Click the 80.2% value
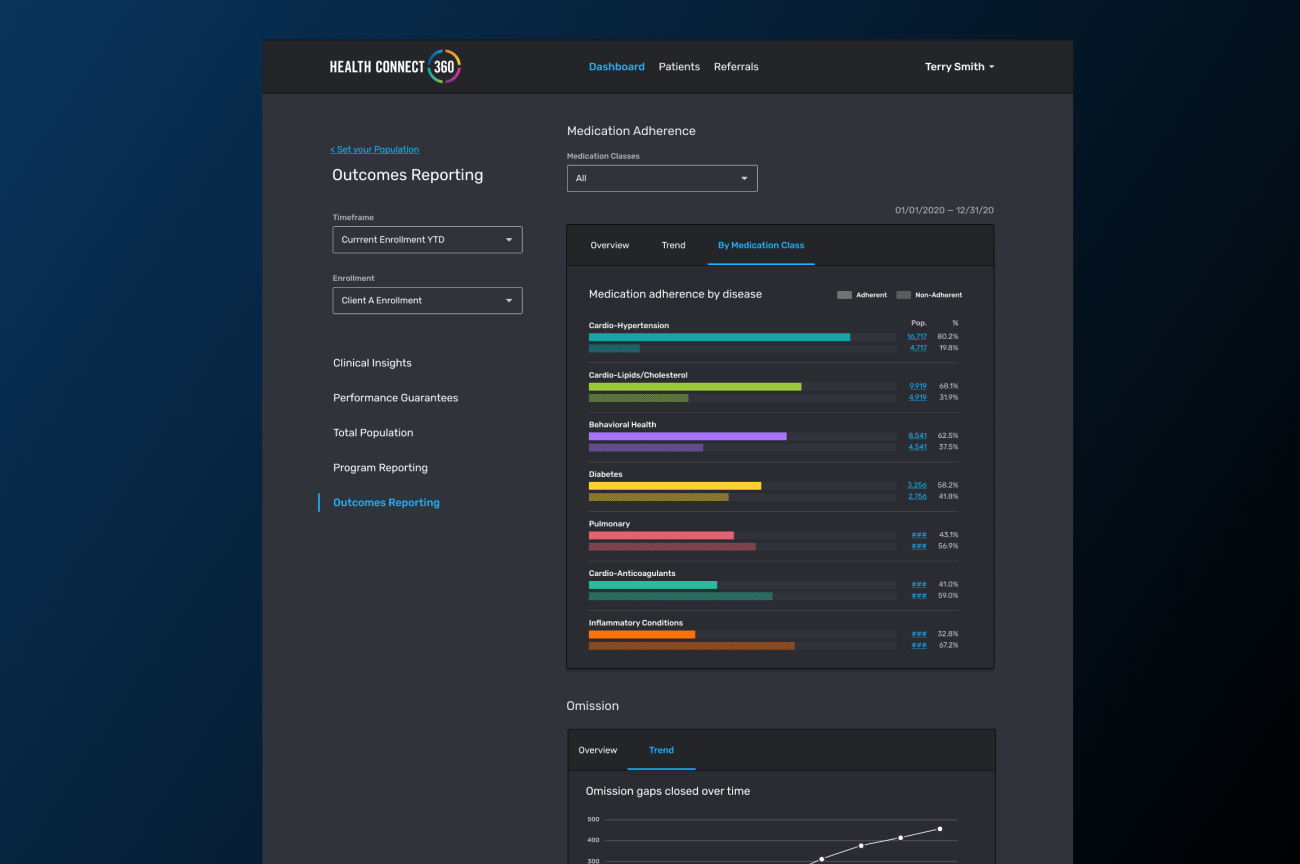1300x864 pixels. click(x=948, y=337)
